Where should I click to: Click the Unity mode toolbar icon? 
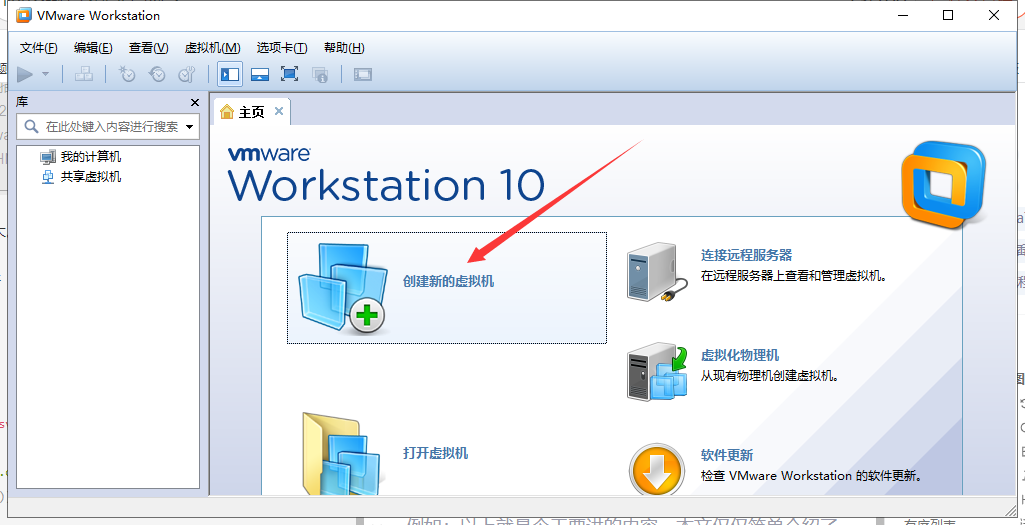tap(320, 75)
